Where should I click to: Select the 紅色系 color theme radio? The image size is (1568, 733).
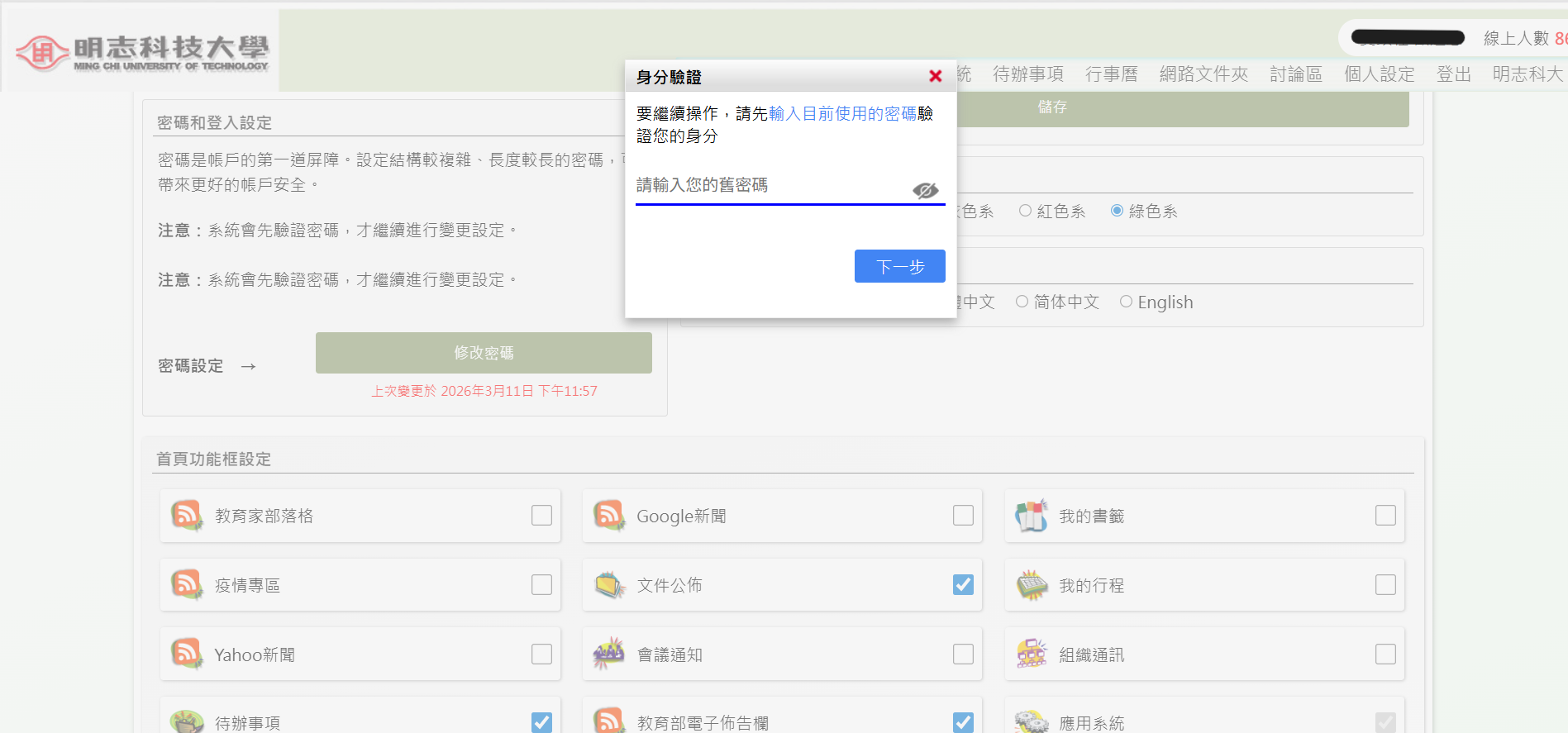point(1025,211)
